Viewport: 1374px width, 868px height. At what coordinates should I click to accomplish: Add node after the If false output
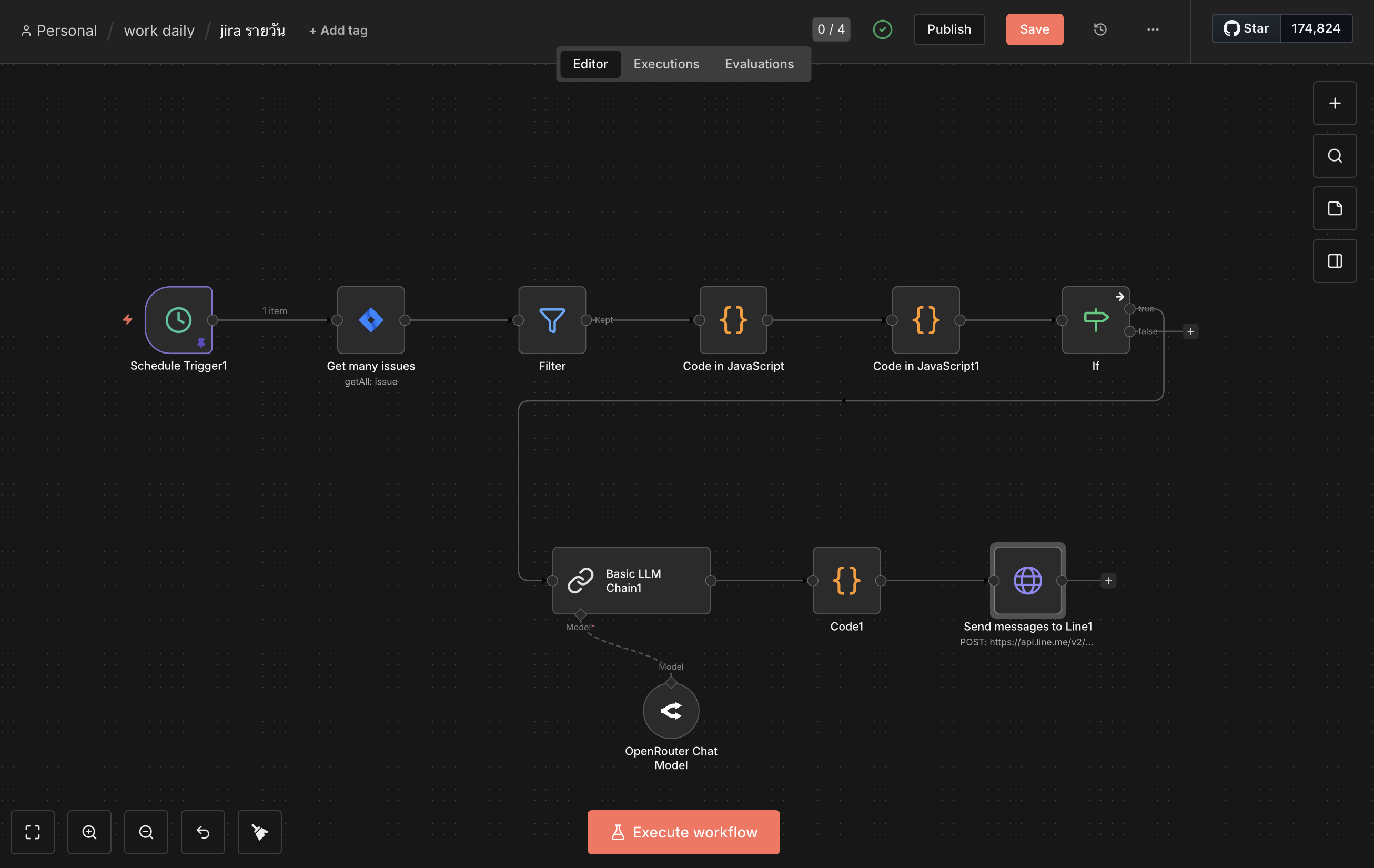[x=1190, y=331]
